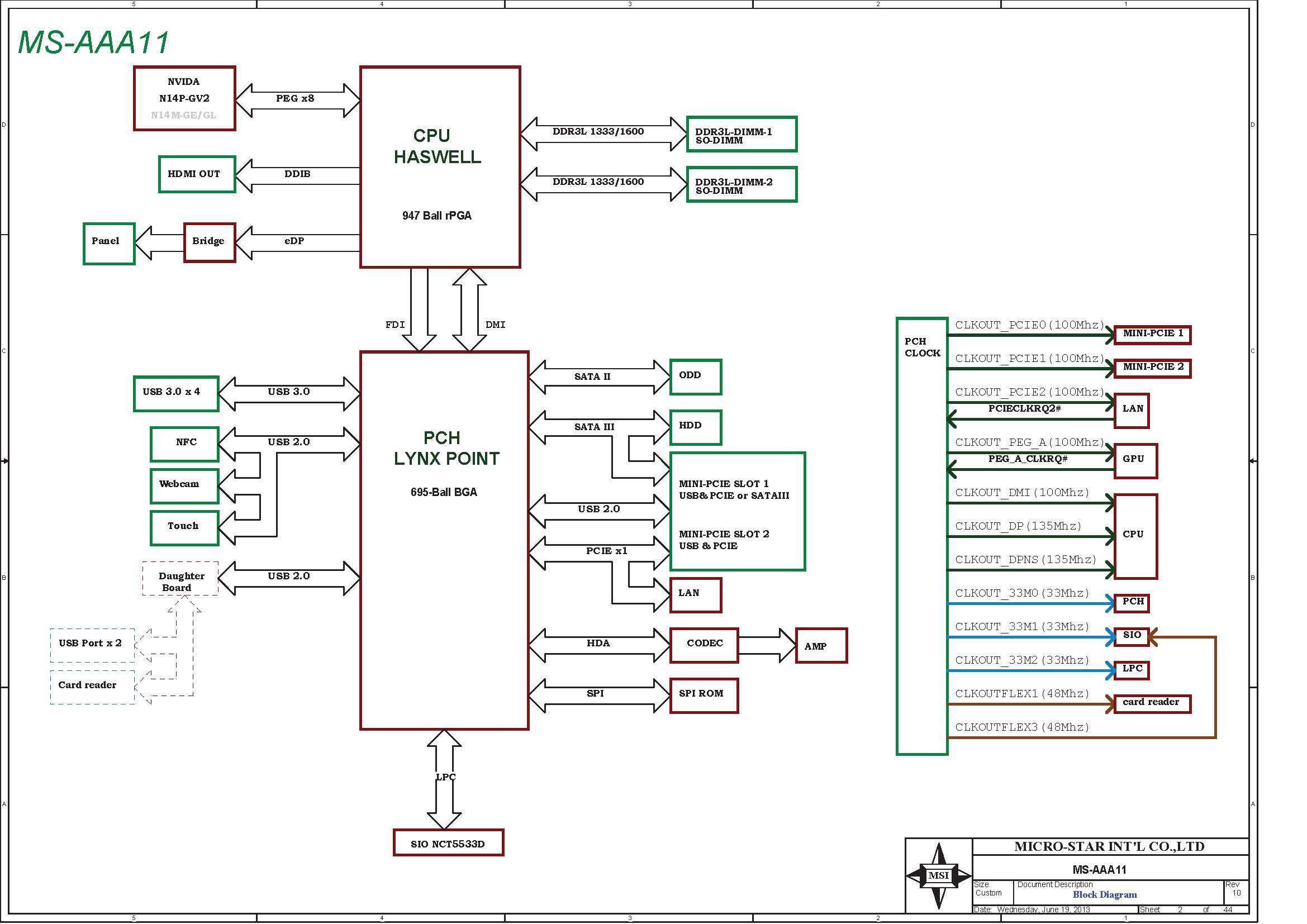Select the CPU HASWELL heading
Screen dimensions: 1307x924
[437, 146]
